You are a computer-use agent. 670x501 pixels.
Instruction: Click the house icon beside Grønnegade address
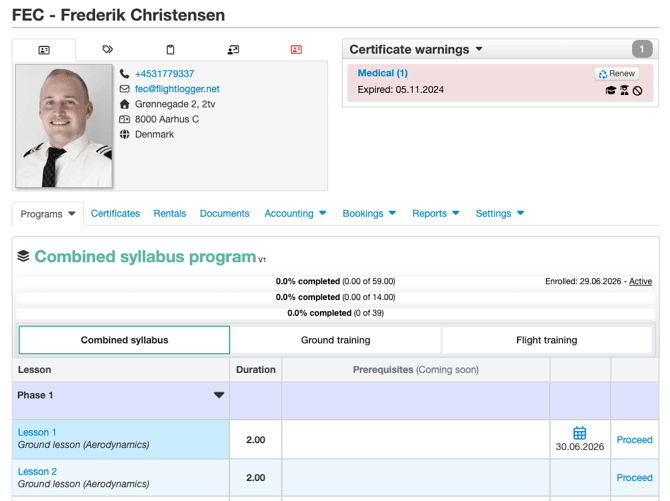(124, 104)
